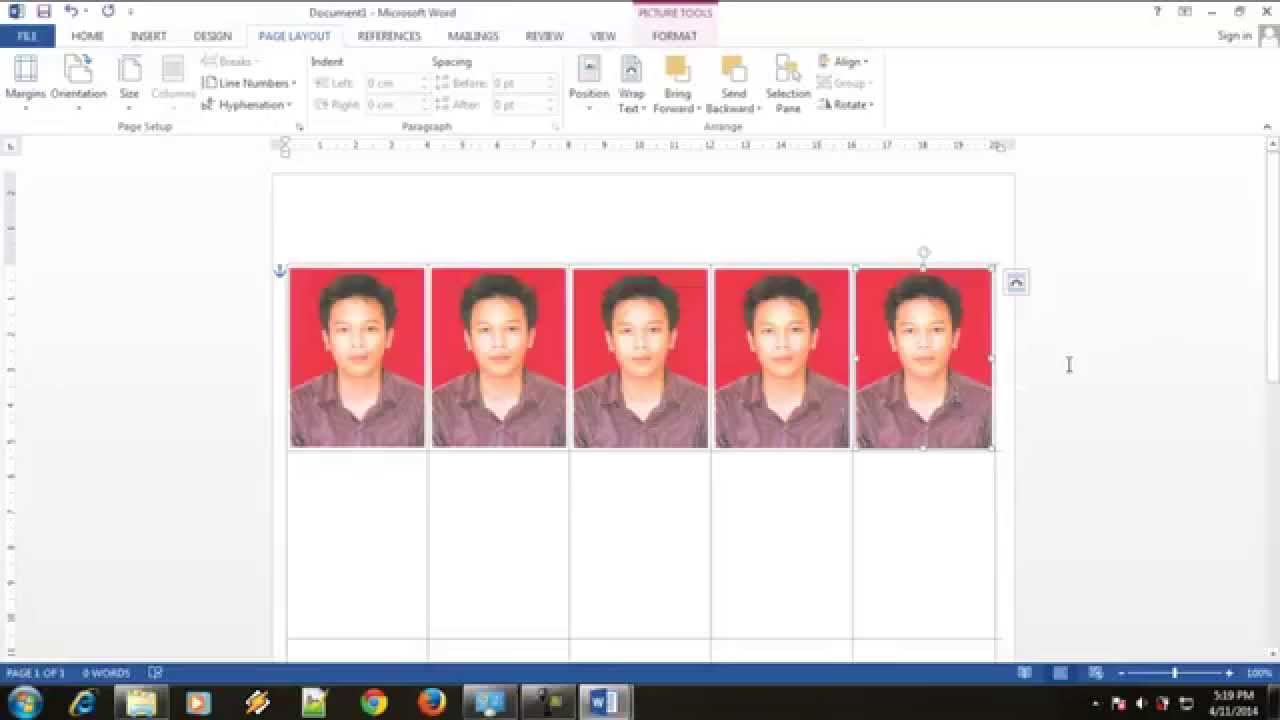Click the 100% zoom level
Viewport: 1280px width, 720px height.
(x=1259, y=673)
